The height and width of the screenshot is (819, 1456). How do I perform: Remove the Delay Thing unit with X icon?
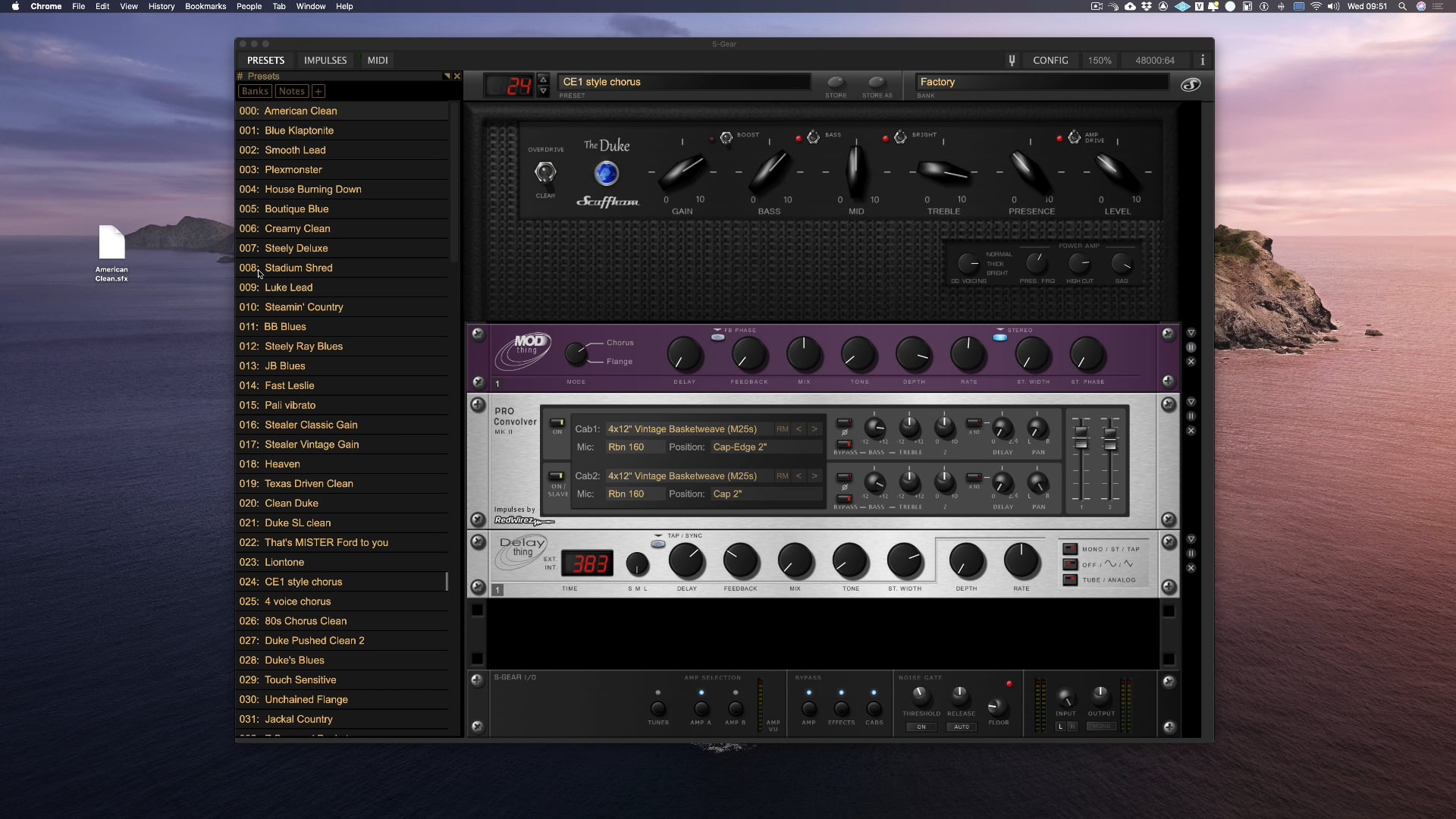[1191, 568]
